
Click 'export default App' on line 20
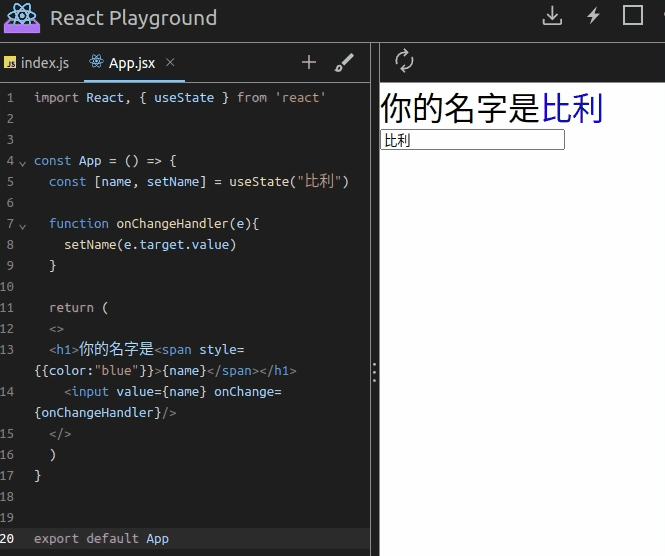(x=101, y=539)
